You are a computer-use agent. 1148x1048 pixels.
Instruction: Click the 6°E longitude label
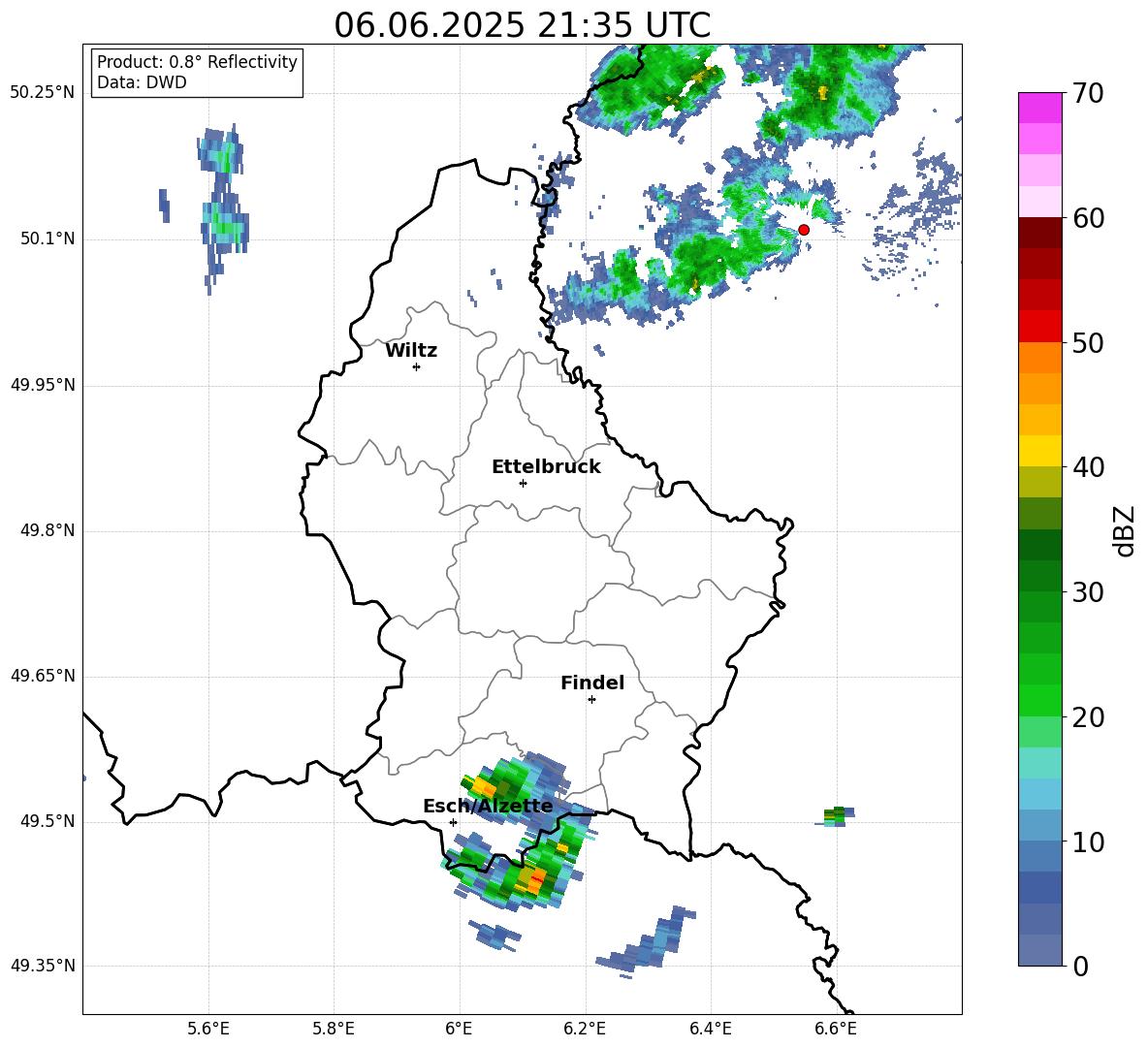459,1029
